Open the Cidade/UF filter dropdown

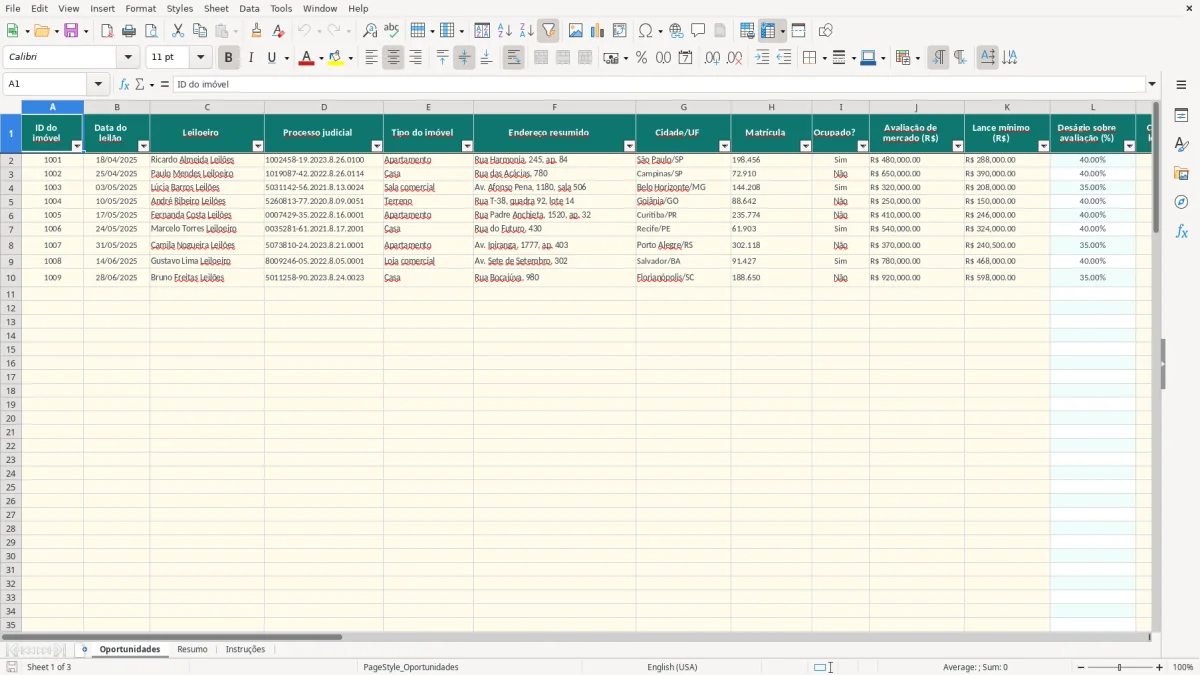(725, 146)
